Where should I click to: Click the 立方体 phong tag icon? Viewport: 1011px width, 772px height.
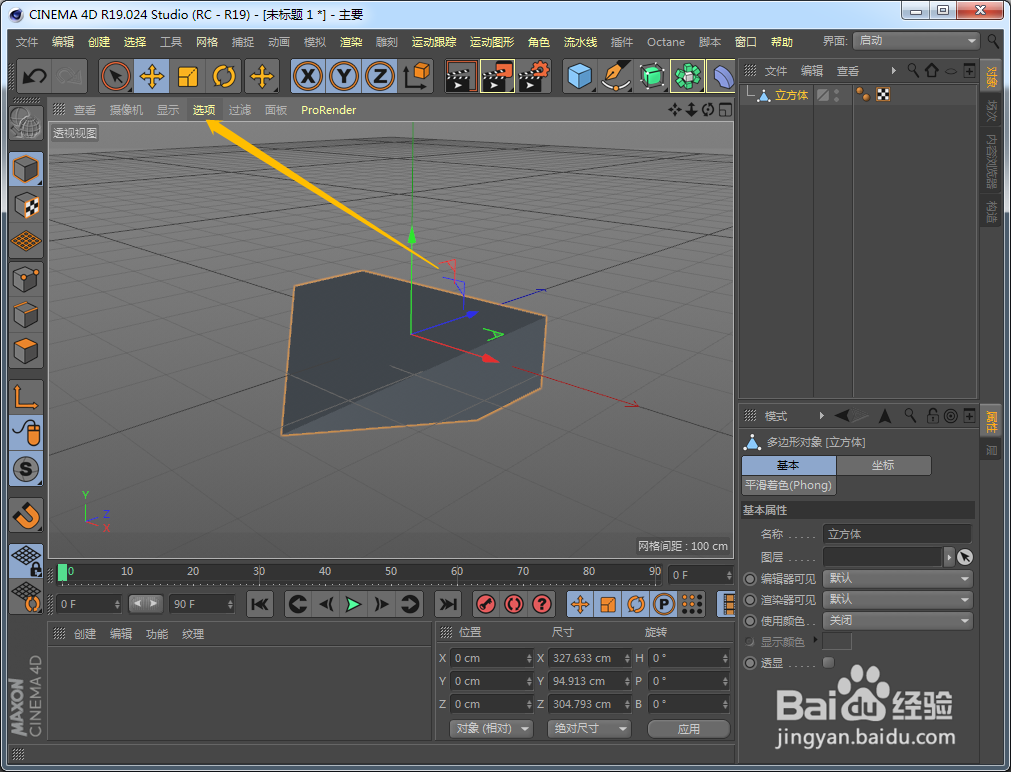(x=863, y=95)
